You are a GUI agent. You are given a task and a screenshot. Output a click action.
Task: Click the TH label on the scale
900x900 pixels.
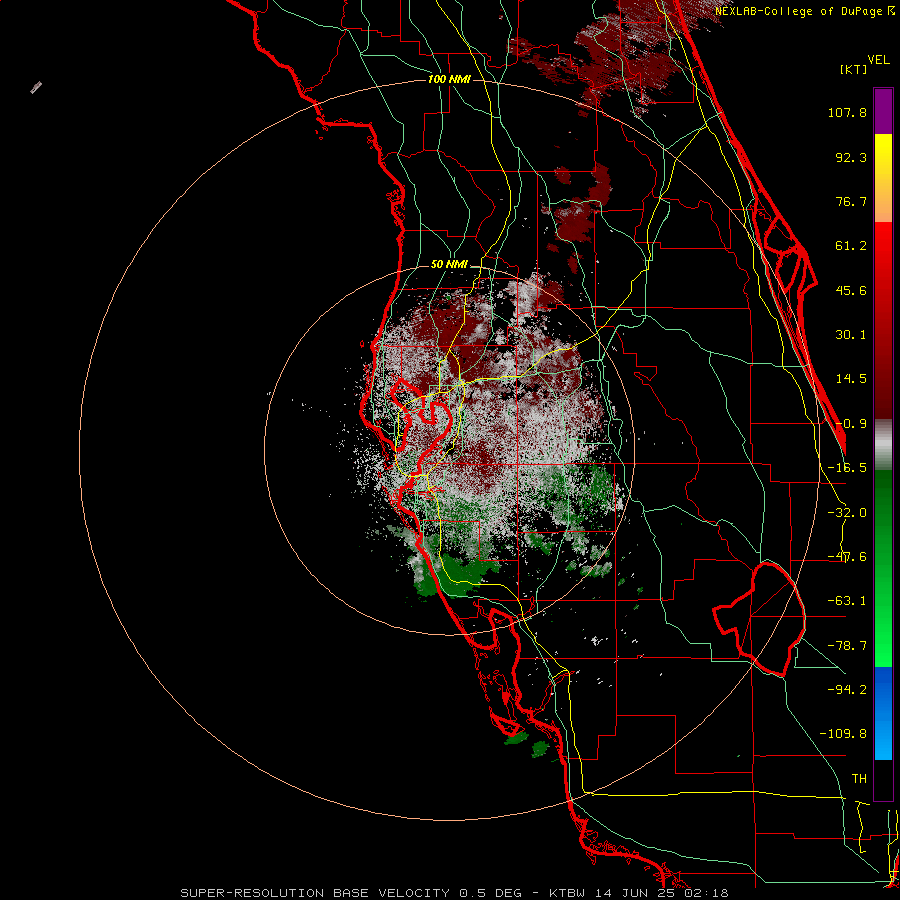(859, 779)
